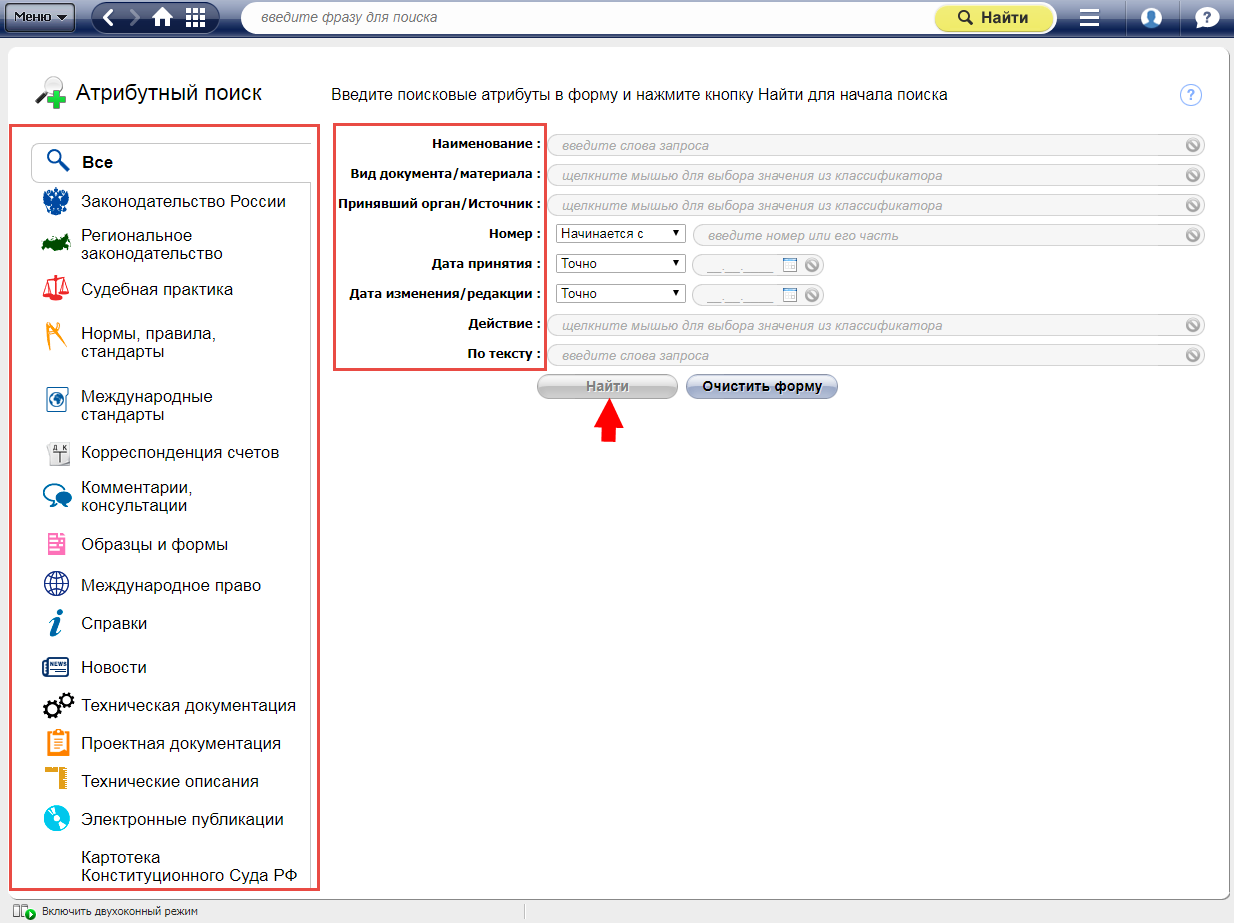Open the grid apps icon in toolbar
Screen dimensions: 1234x923
[x=195, y=17]
